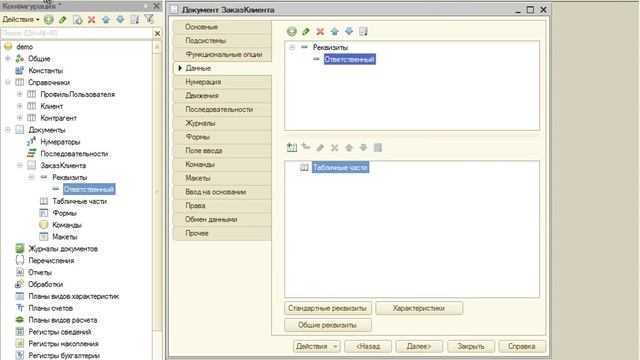Click Характеристики button
640x360 pixels.
419,308
